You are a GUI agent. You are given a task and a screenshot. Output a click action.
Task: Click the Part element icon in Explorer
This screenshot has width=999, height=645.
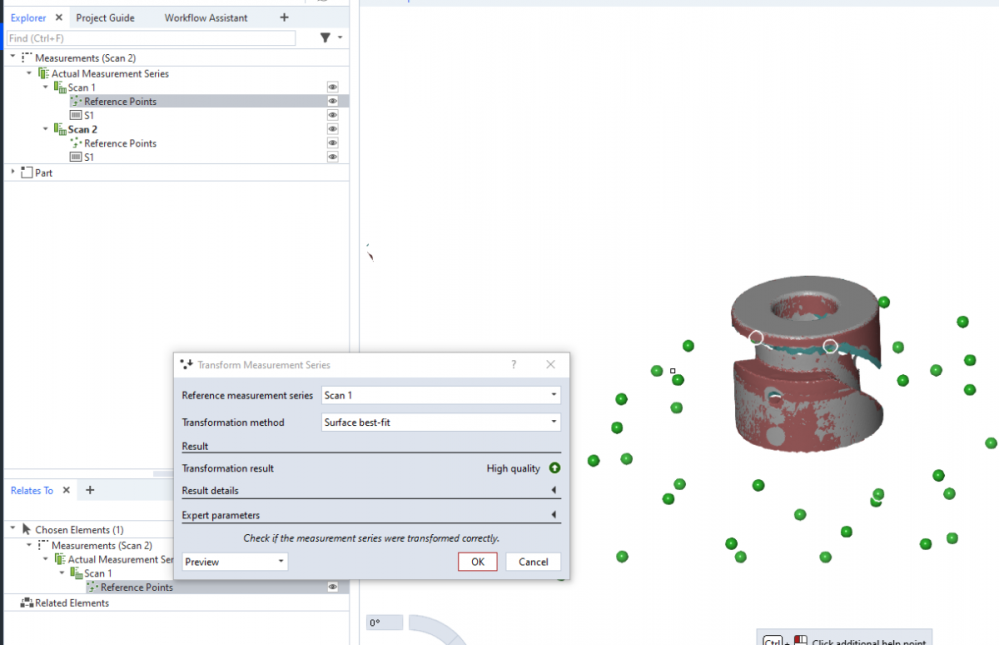click(x=26, y=173)
